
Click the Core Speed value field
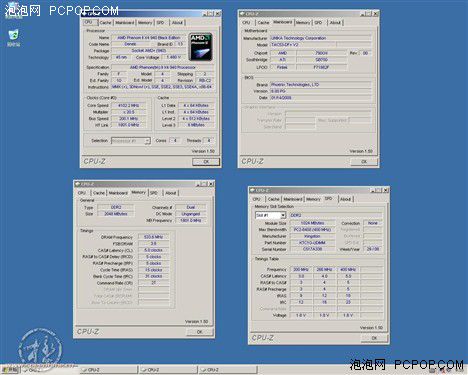(129, 105)
